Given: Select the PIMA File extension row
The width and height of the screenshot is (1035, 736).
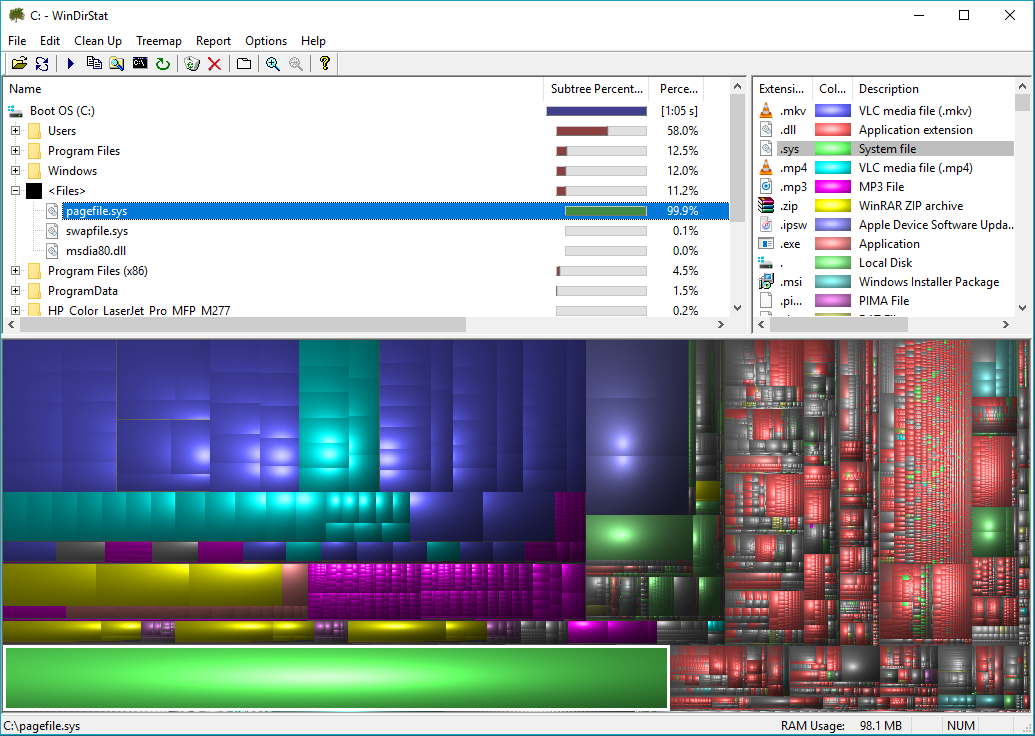Looking at the screenshot, I should 885,301.
